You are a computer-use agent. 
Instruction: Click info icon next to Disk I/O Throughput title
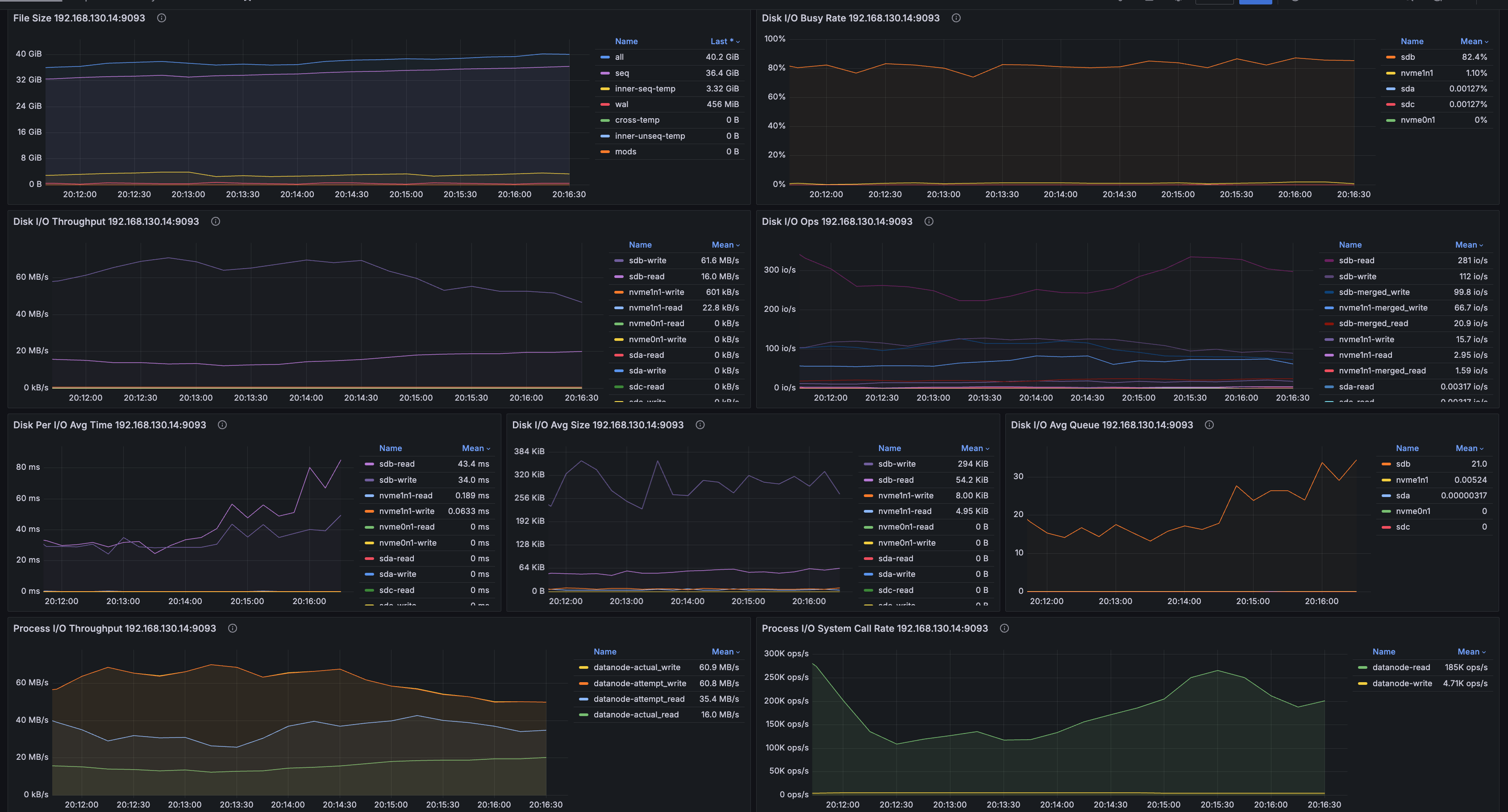pos(216,222)
